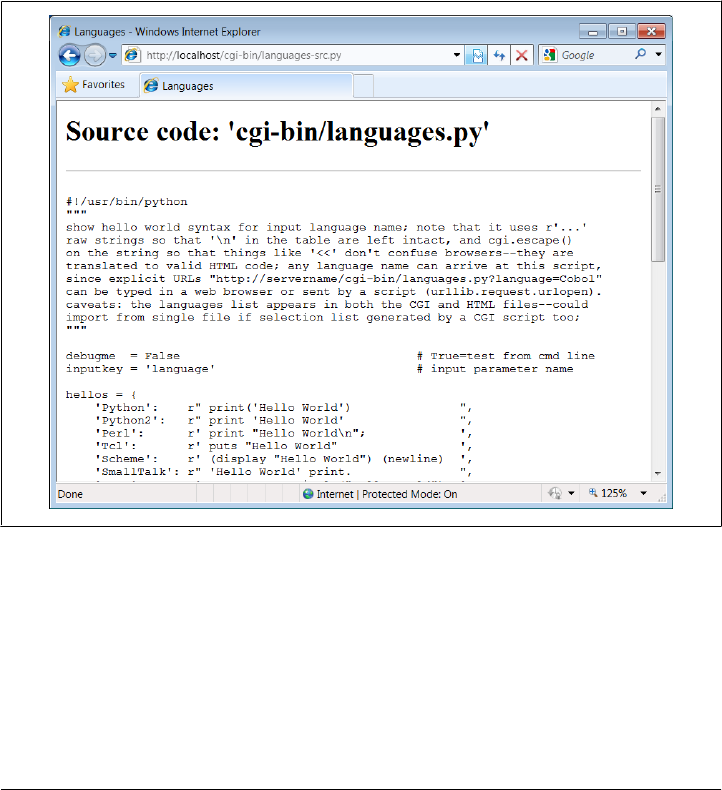Click the '# input parameter name' comment
The width and height of the screenshot is (722, 790).
click(495, 369)
